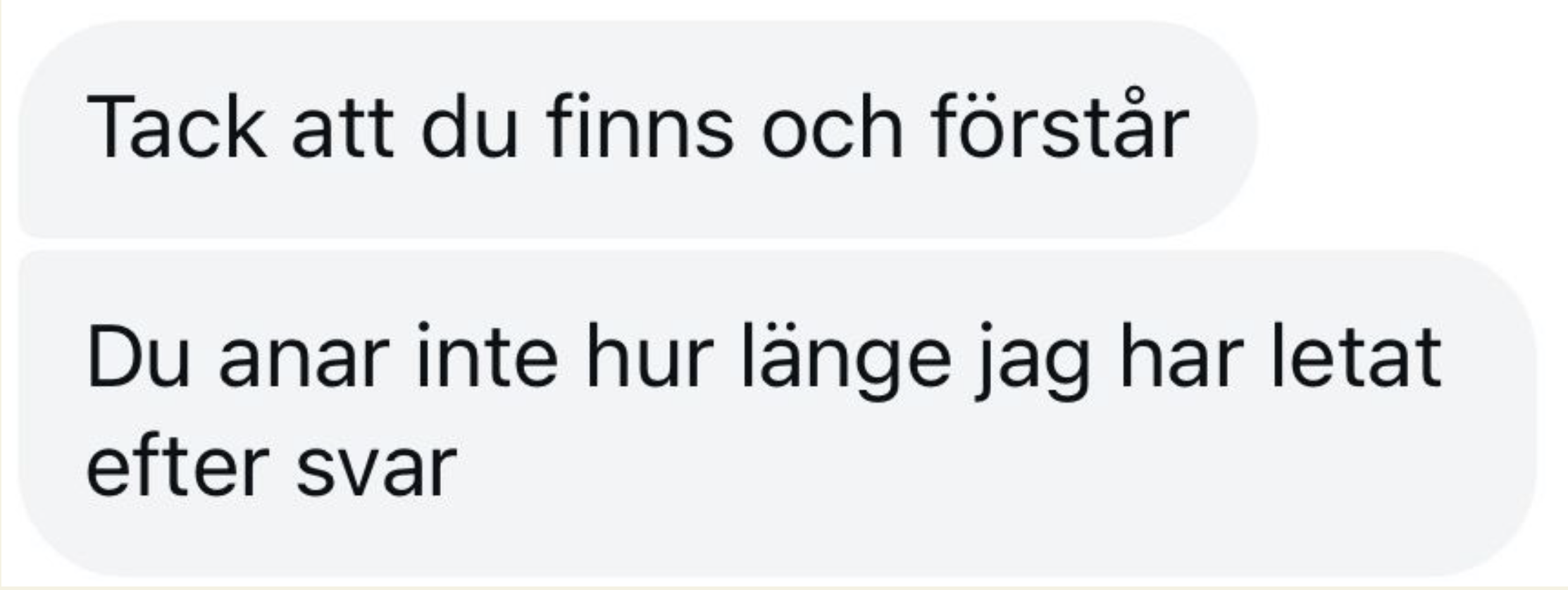Click white background right of first bubble
Viewport: 1568px width, 590px height.
click(1409, 127)
